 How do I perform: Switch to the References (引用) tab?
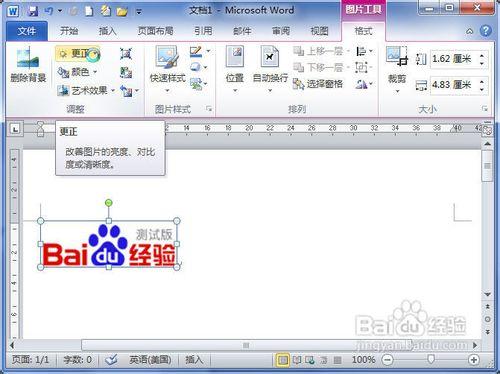(x=203, y=31)
